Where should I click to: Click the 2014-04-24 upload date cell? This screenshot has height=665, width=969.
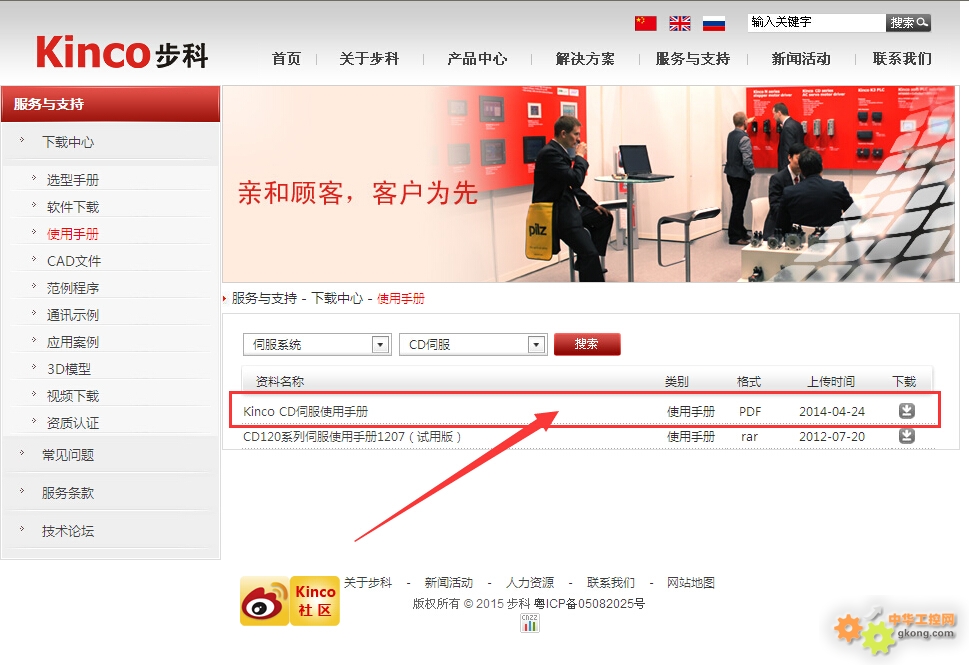[832, 411]
